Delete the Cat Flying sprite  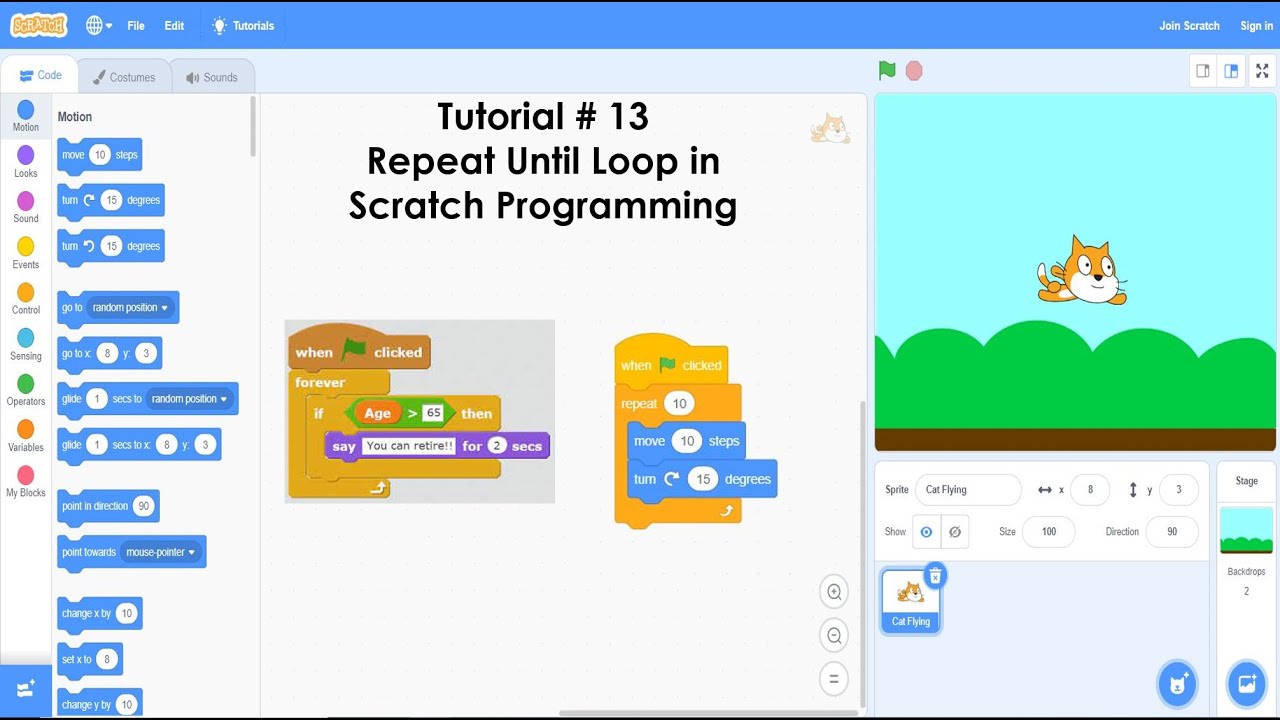click(x=934, y=575)
